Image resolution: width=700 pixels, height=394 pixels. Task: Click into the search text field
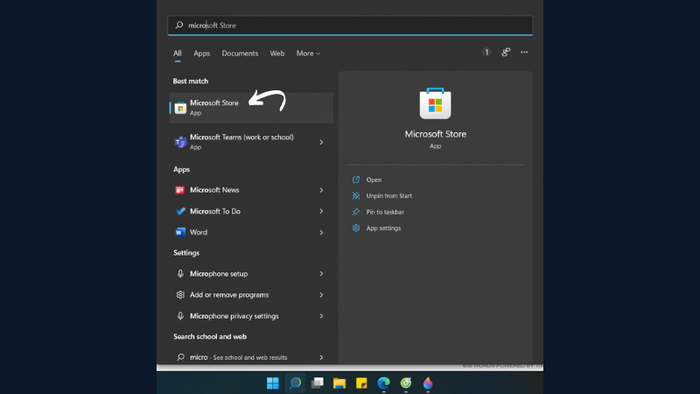(x=350, y=25)
